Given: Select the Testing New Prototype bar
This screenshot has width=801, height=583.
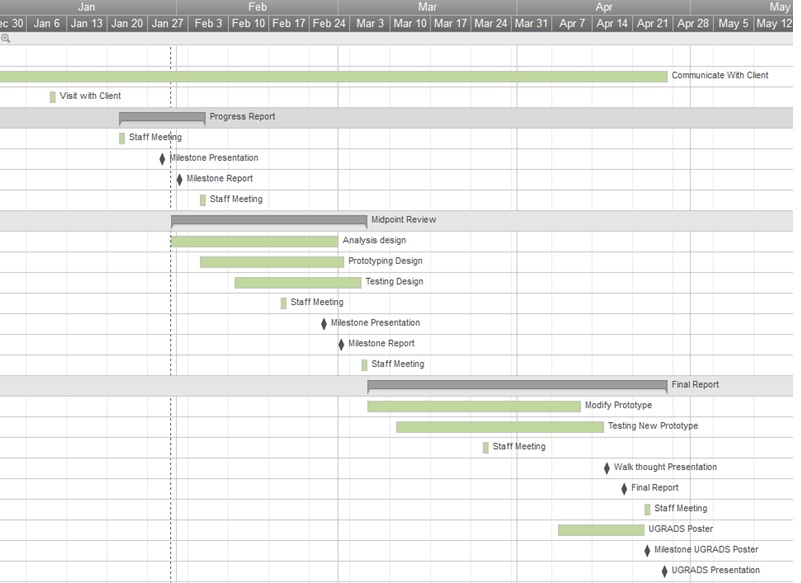Looking at the screenshot, I should (499, 427).
